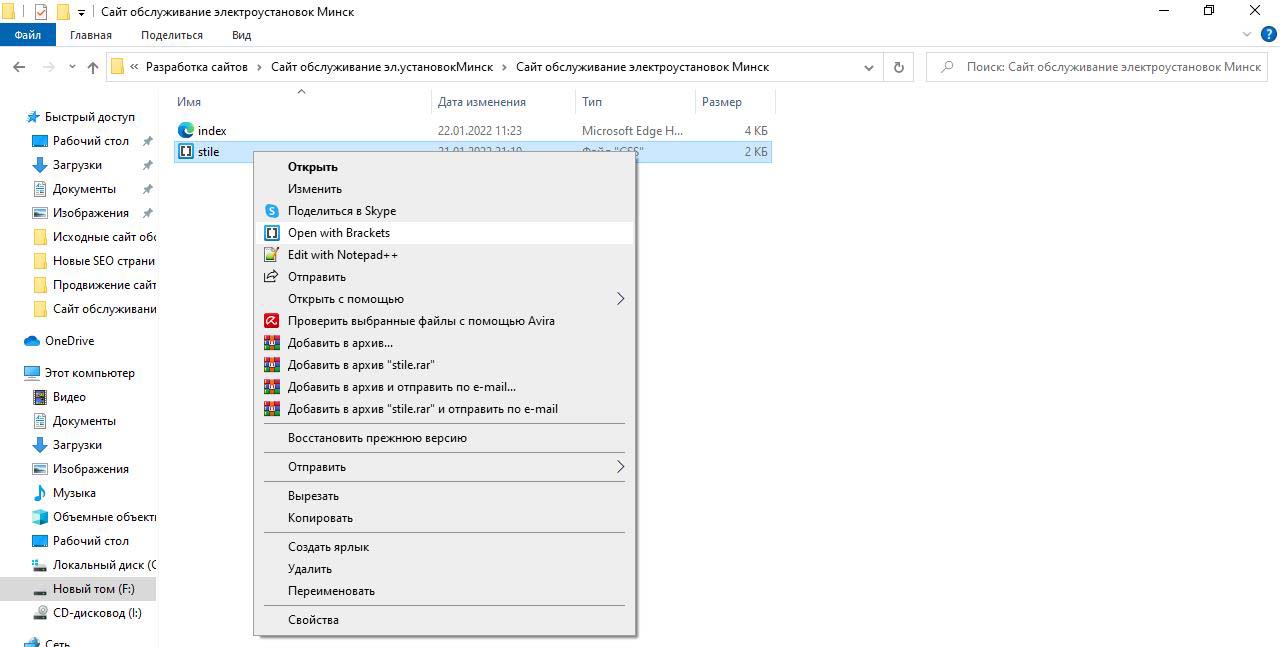Viewport: 1280px width, 647px height.
Task: Open the Файл ribbon tab
Action: point(28,35)
